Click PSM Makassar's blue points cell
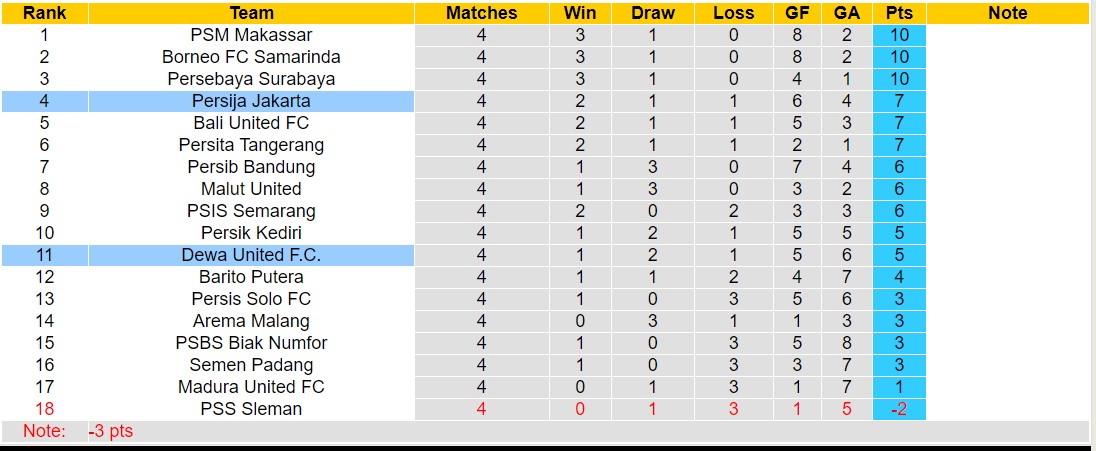 coord(899,35)
